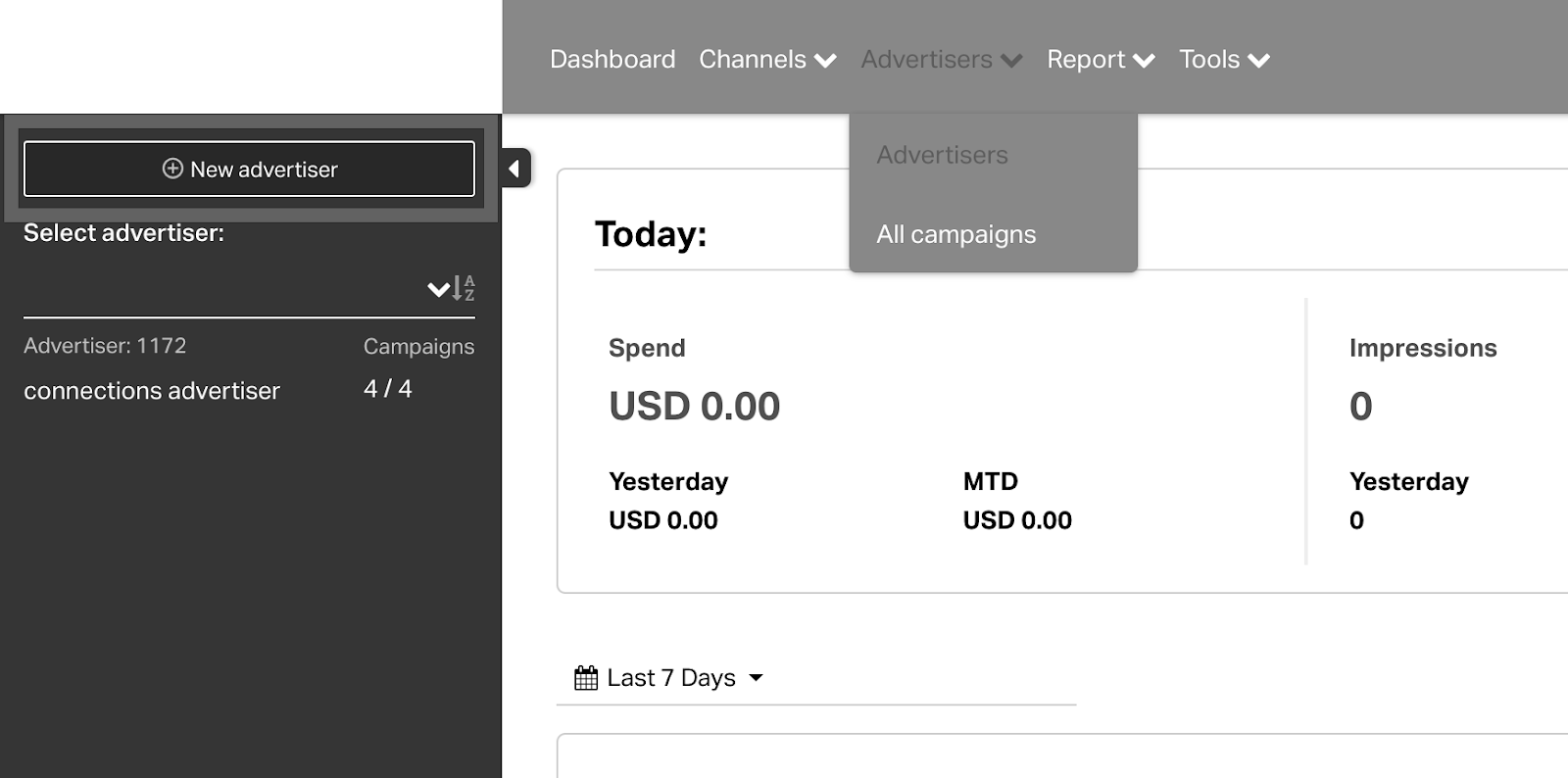
Task: Select All campaigns from the dropdown
Action: coord(955,234)
